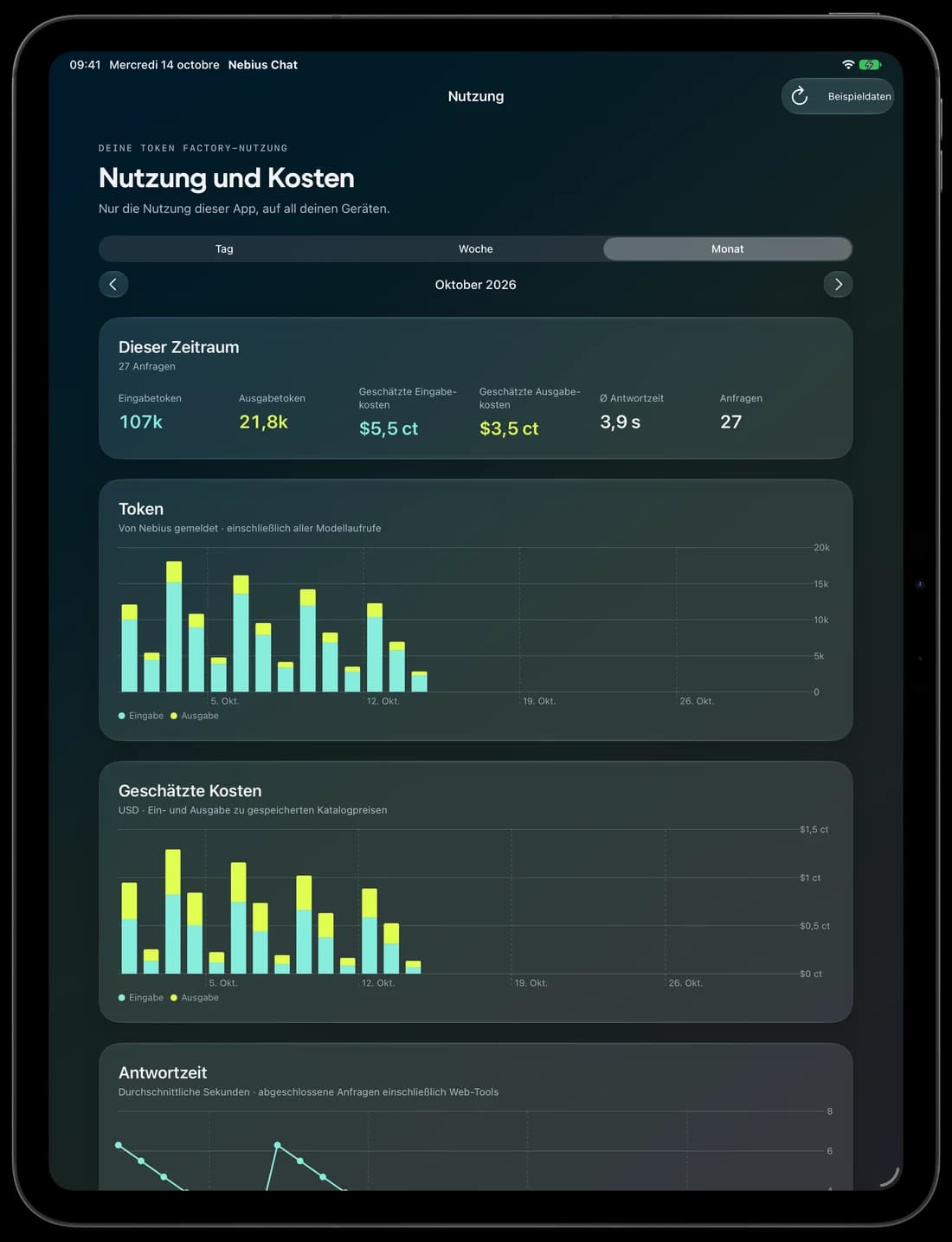This screenshot has width=952, height=1242.
Task: Select the Monat tab
Action: coord(727,248)
